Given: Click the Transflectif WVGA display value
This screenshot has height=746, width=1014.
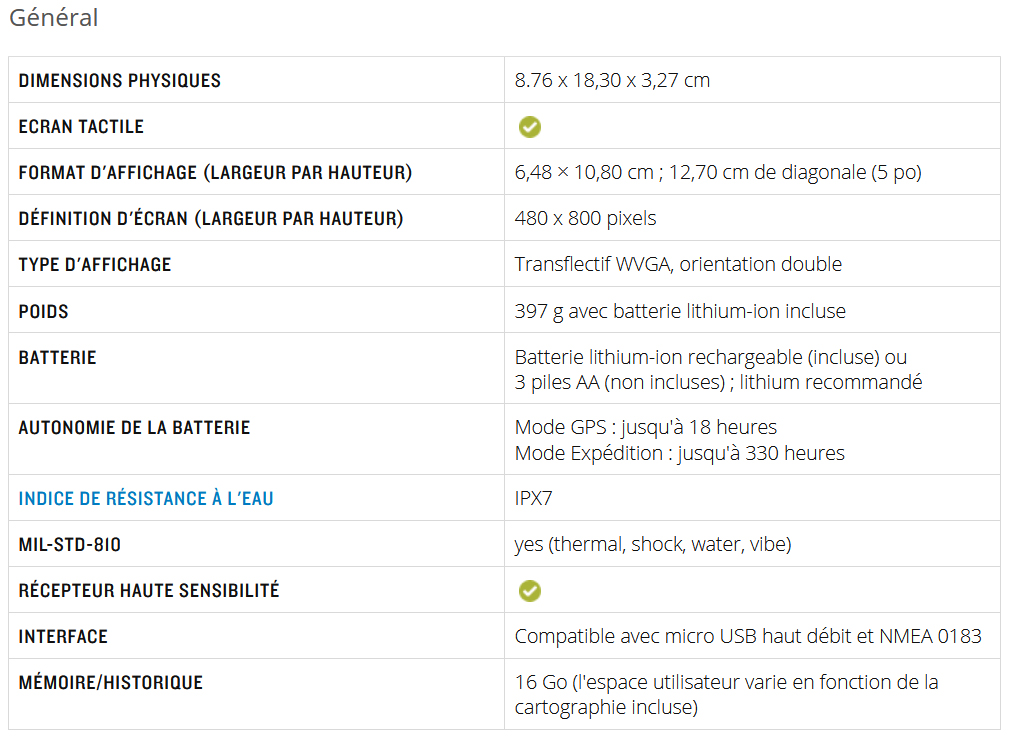Looking at the screenshot, I should click(x=678, y=264).
